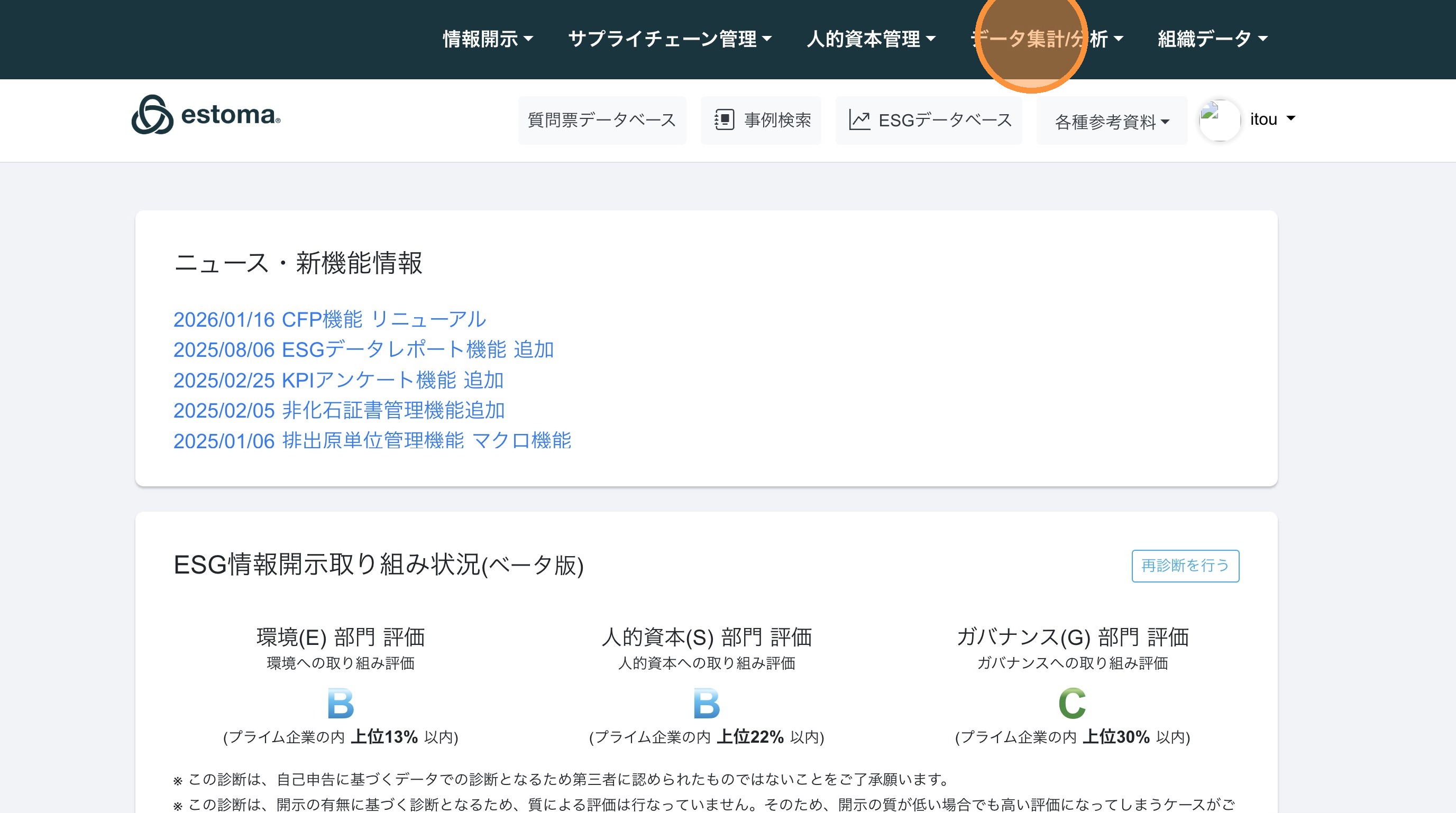
Task: Open the 情報開示 dropdown menu
Action: (x=487, y=39)
